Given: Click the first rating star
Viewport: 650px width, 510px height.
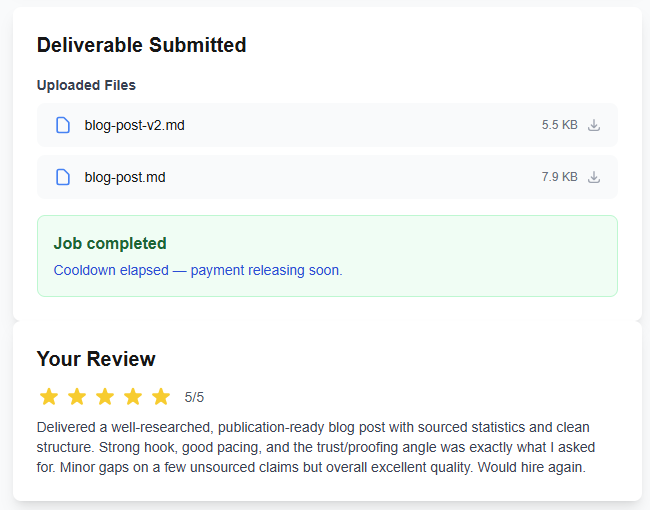Looking at the screenshot, I should click(49, 396).
